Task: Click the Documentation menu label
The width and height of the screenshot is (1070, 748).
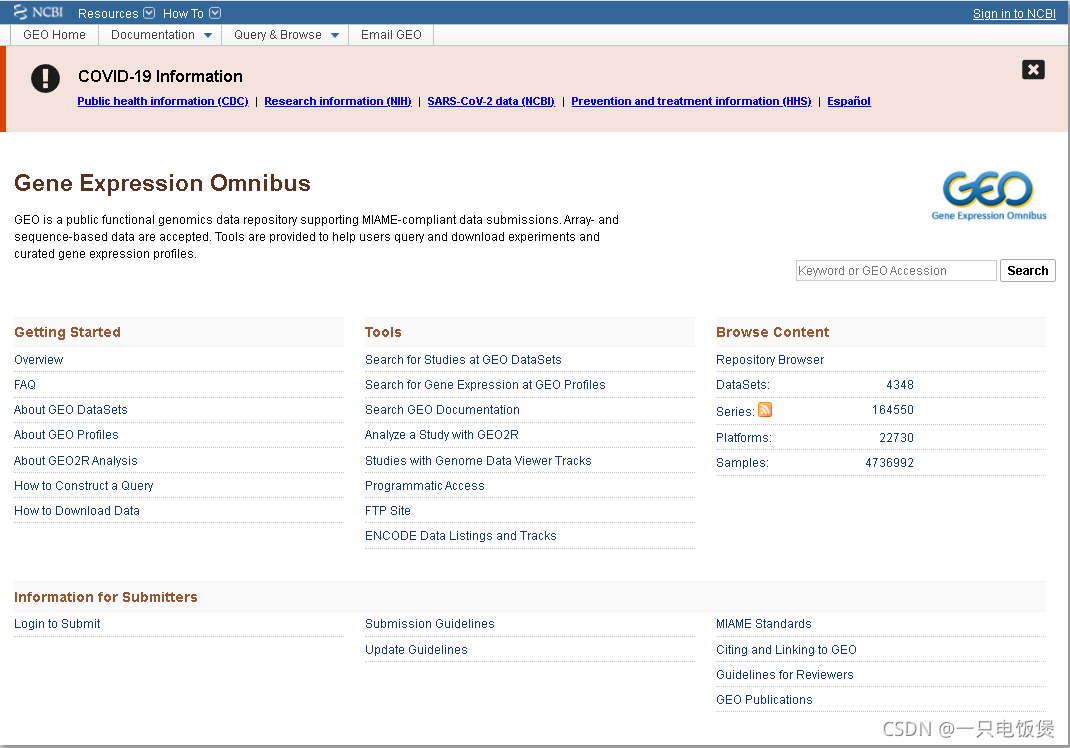Action: [x=153, y=35]
